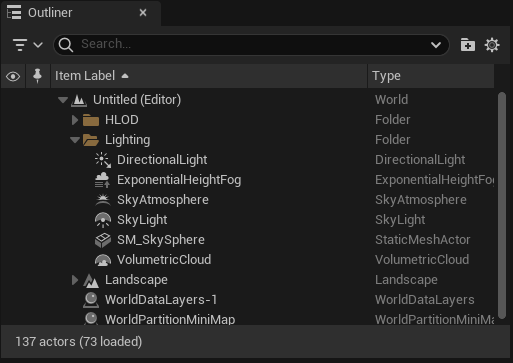Select the Landscape item label
The image size is (513, 363).
136,280
